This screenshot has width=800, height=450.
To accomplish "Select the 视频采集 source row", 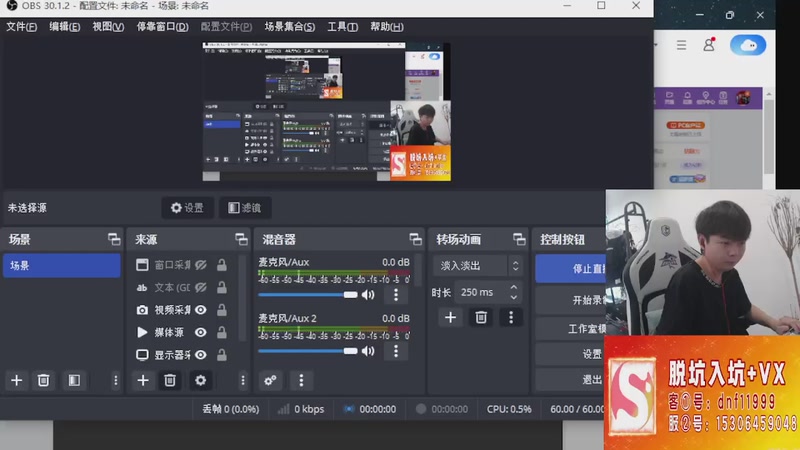I will click(182, 310).
